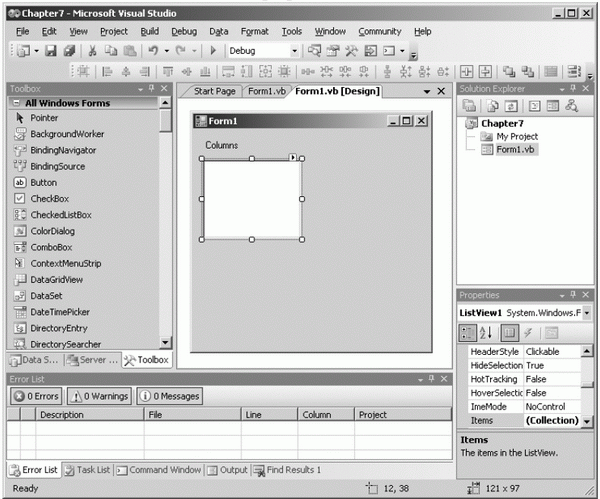Click the Align Lefts layout icon
Screen dimensions: 600x499
point(108,72)
